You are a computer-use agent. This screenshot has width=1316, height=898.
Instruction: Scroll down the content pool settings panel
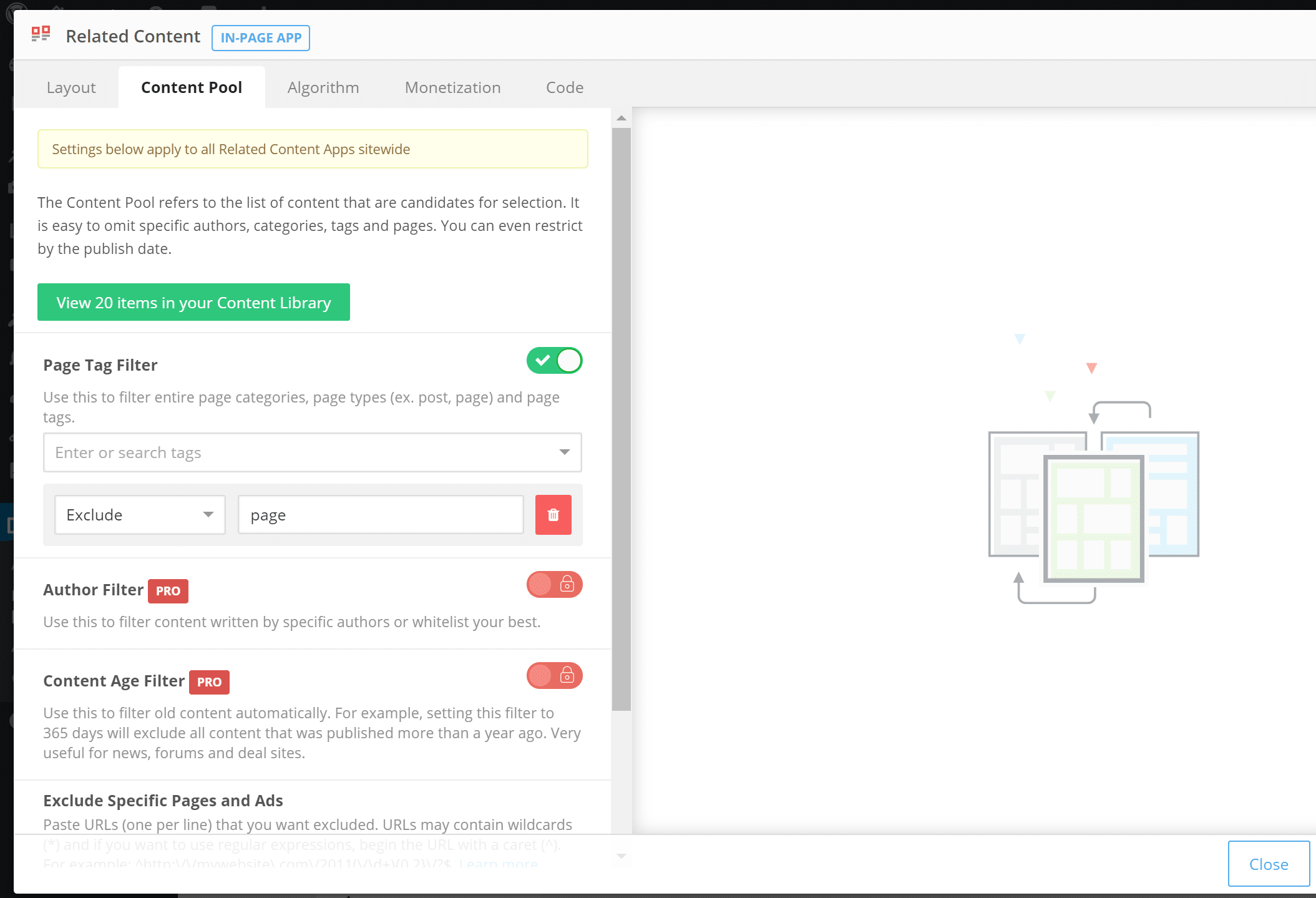[621, 856]
